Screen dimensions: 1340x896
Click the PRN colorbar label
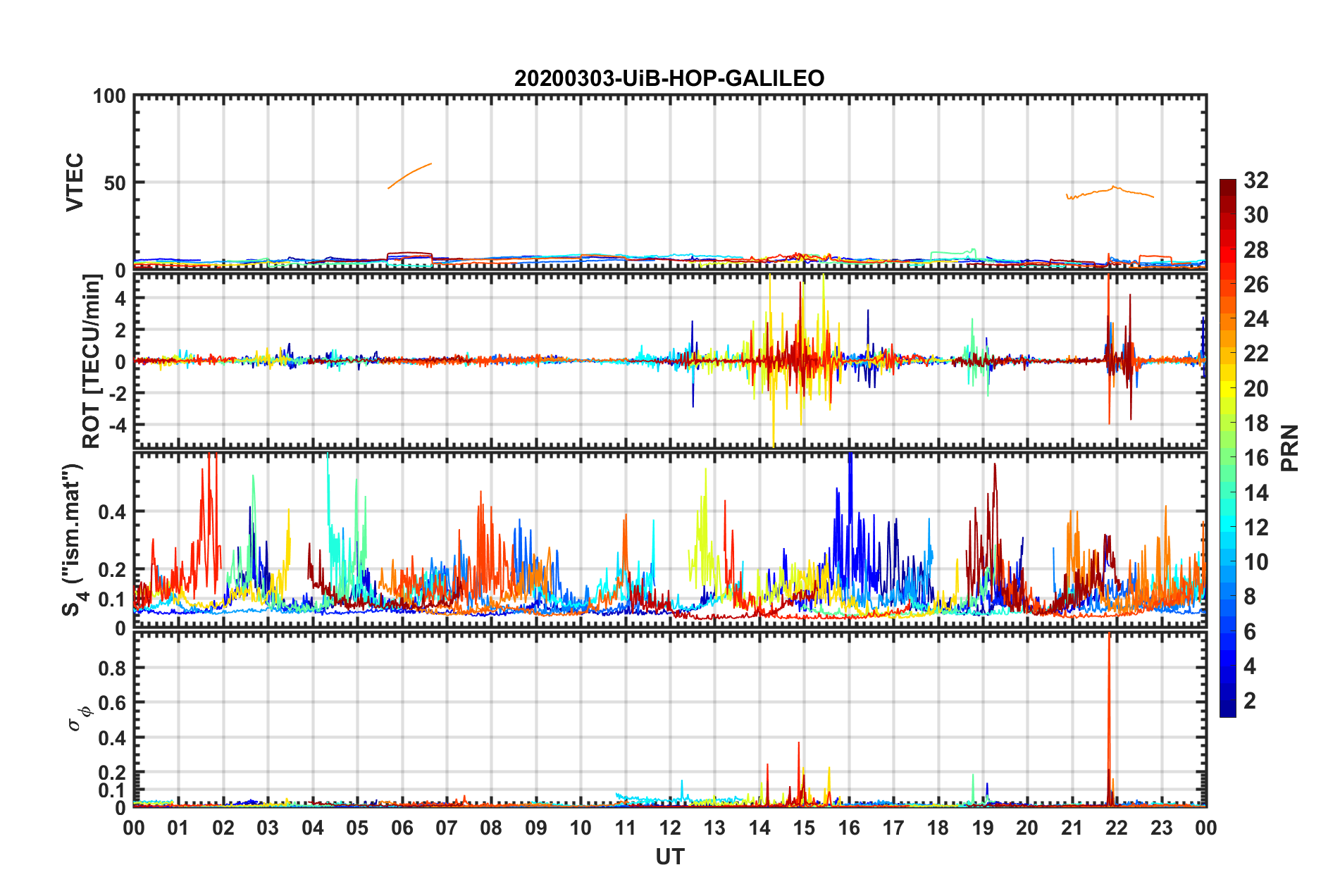pyautogui.click(x=1290, y=448)
